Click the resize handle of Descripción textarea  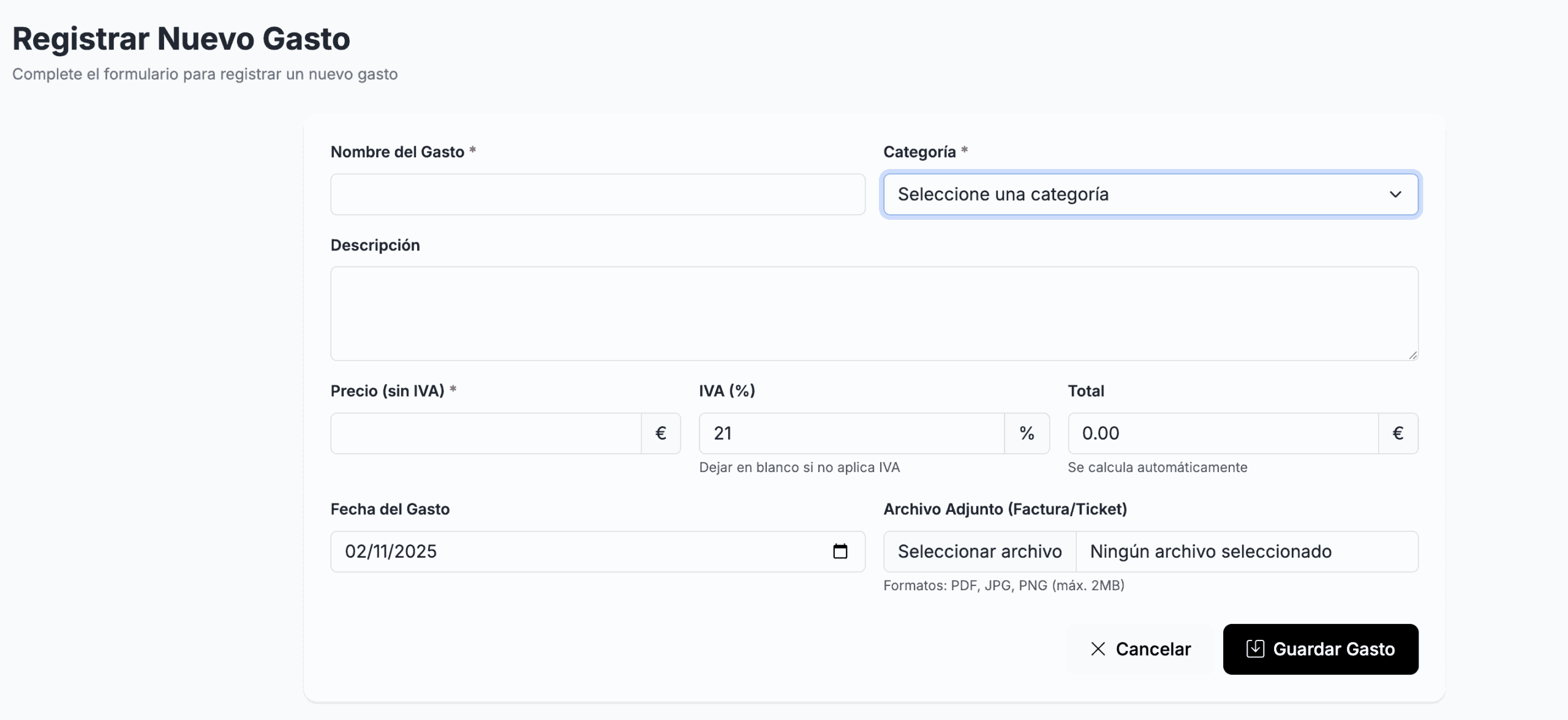[1412, 355]
